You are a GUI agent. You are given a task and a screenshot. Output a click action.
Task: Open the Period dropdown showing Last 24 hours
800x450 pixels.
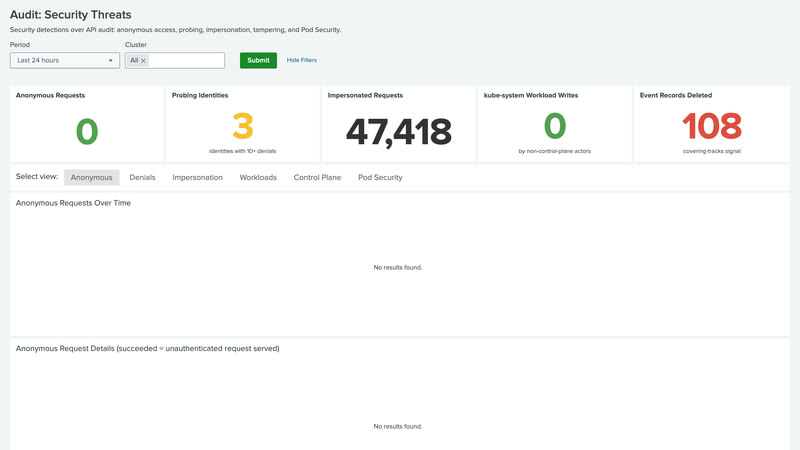[65, 60]
